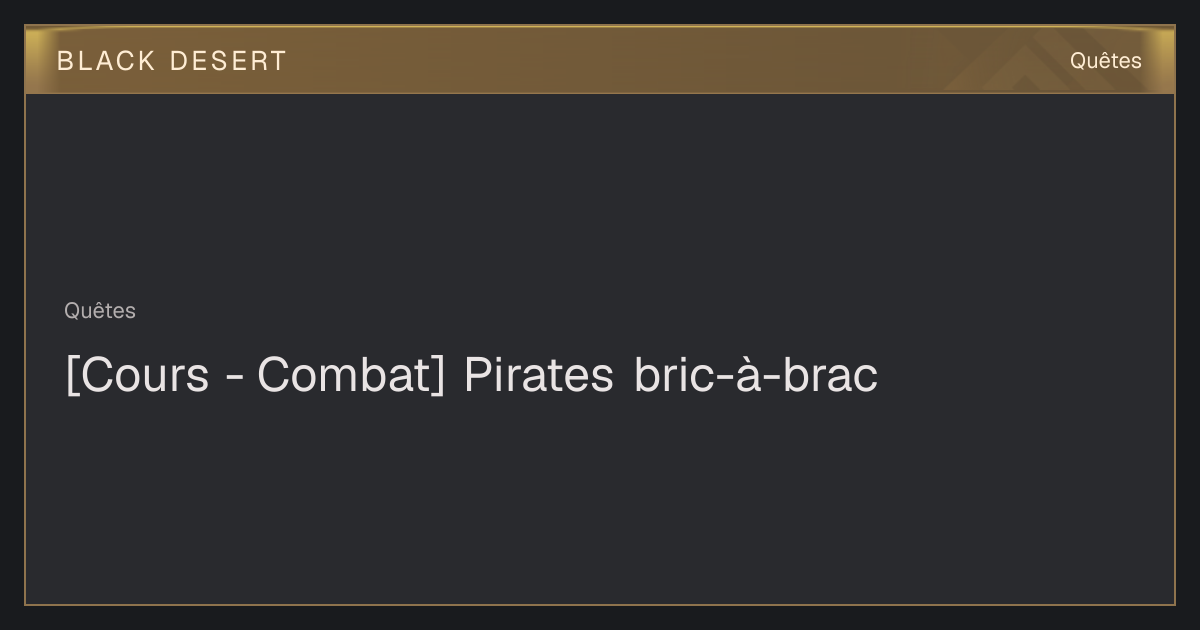This screenshot has height=630, width=1200.
Task: Click the word bric-à-brac in the heading
Action: [756, 376]
